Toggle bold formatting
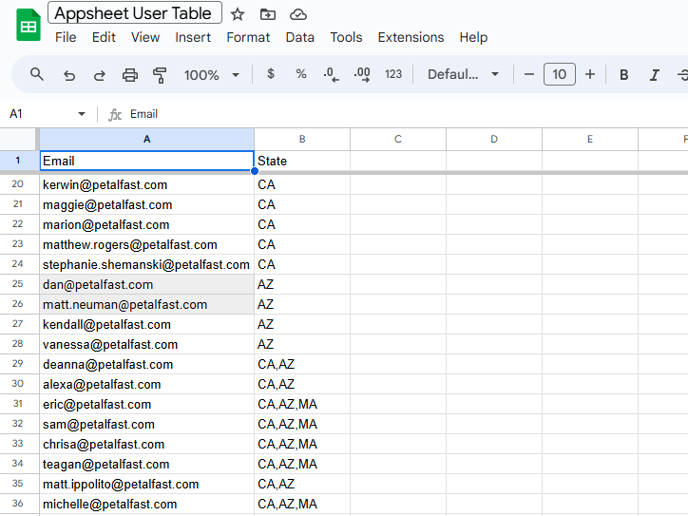Viewport: 688px width, 516px height. tap(624, 75)
